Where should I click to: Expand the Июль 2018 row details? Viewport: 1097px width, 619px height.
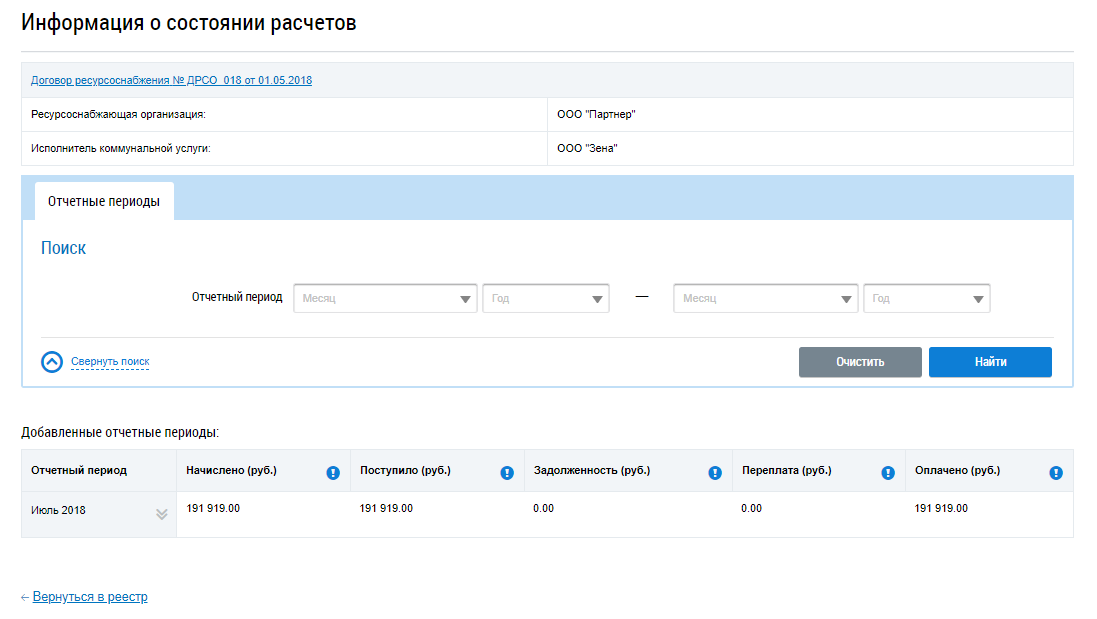(x=161, y=514)
